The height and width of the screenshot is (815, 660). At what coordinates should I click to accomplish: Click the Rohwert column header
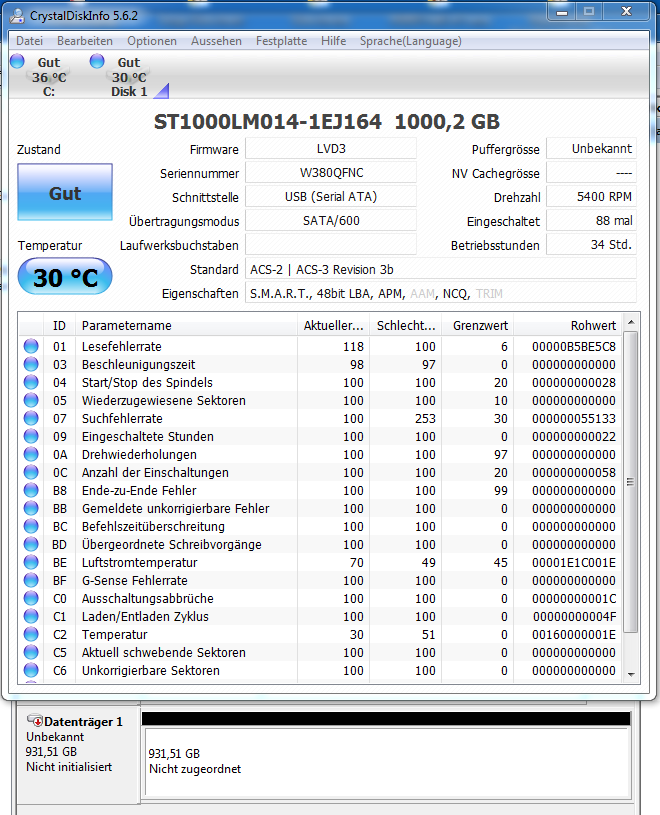click(567, 325)
